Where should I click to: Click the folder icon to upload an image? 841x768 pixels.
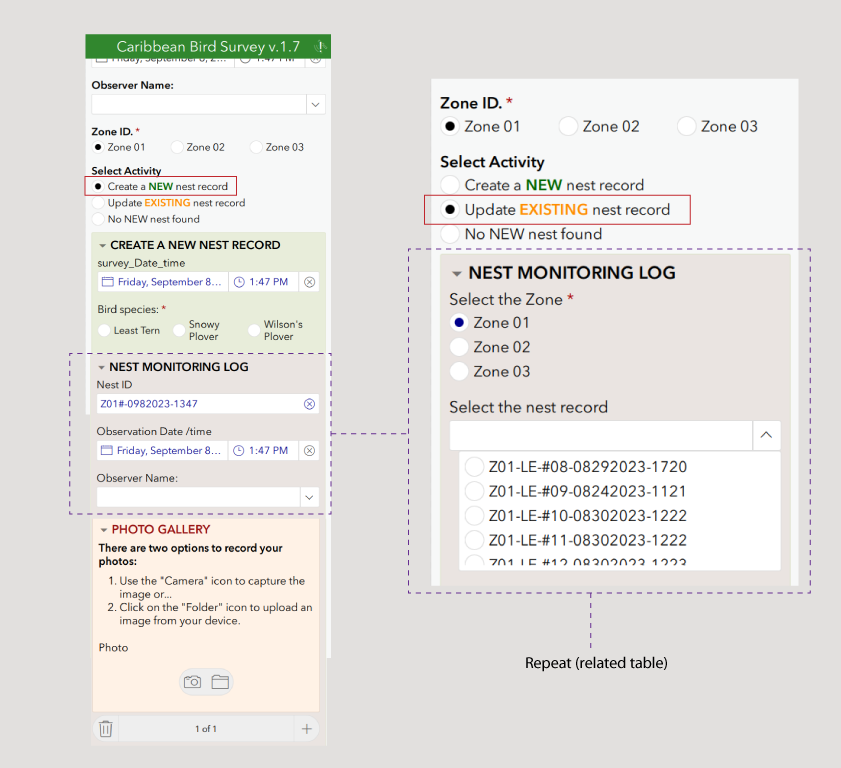coord(220,681)
